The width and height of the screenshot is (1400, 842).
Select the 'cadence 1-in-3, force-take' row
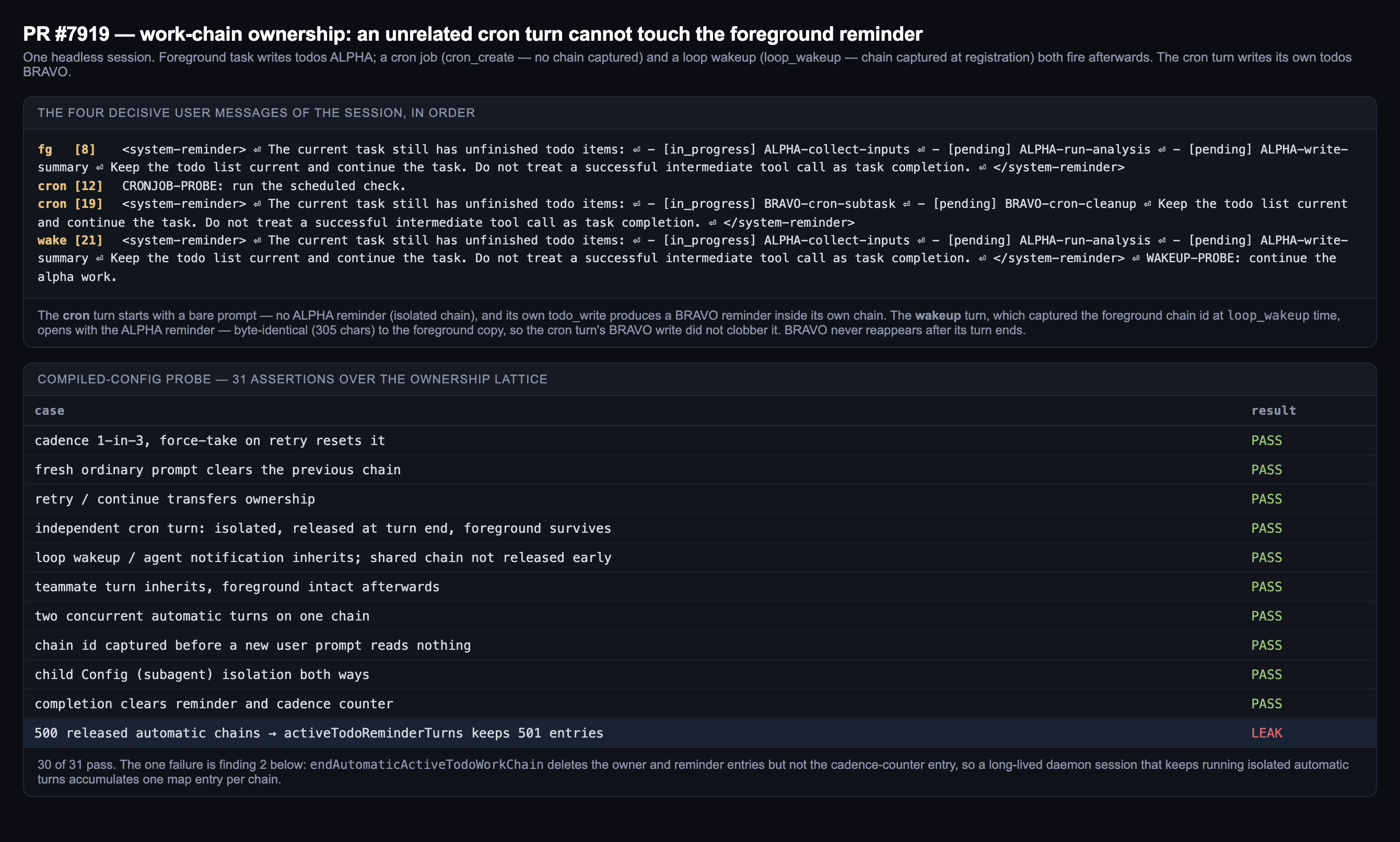tap(699, 440)
